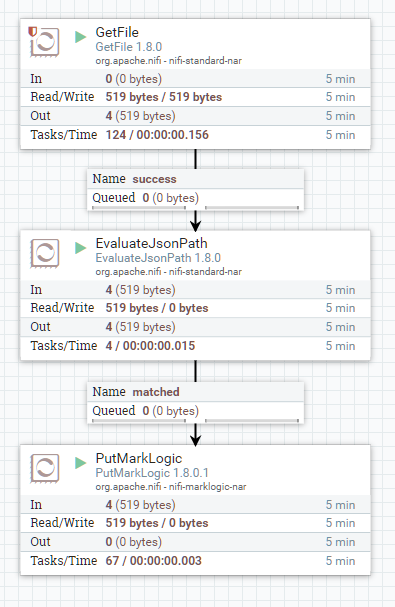Select EvaluateJsonPath's Read/Write statistics row

[196, 308]
